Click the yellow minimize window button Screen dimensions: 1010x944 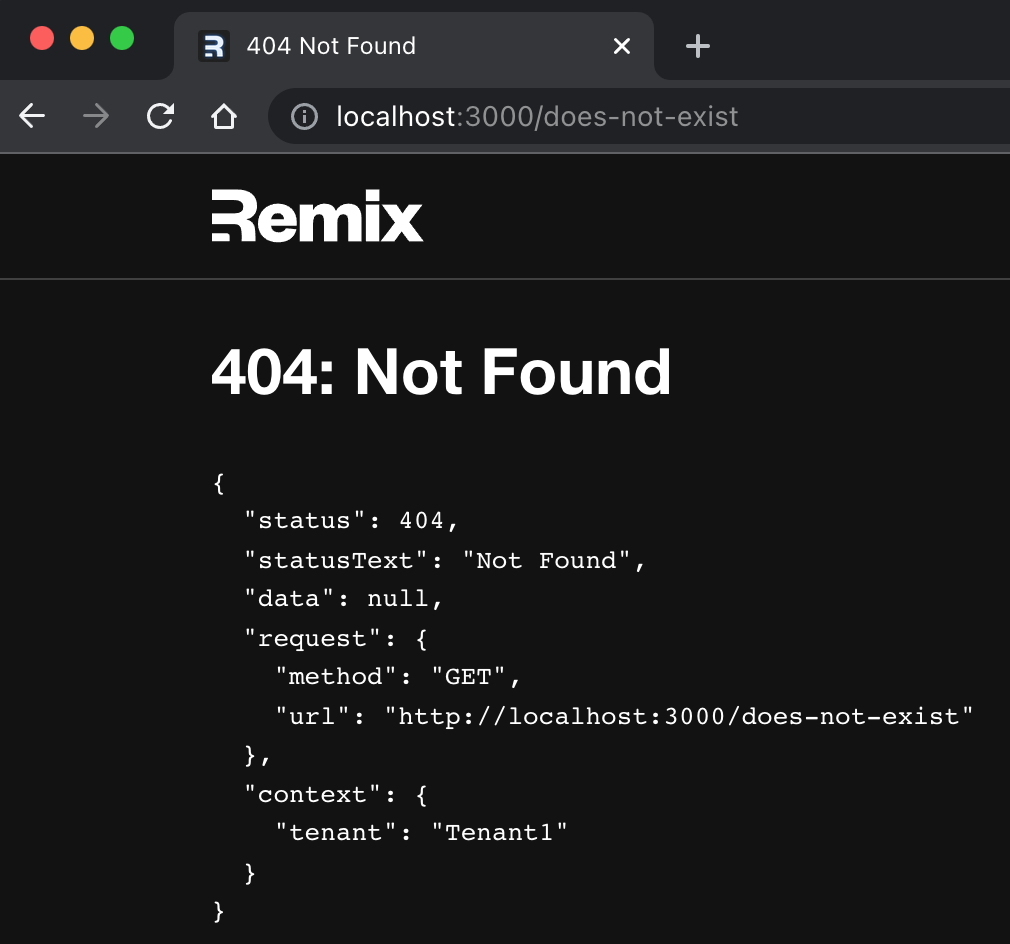click(82, 38)
